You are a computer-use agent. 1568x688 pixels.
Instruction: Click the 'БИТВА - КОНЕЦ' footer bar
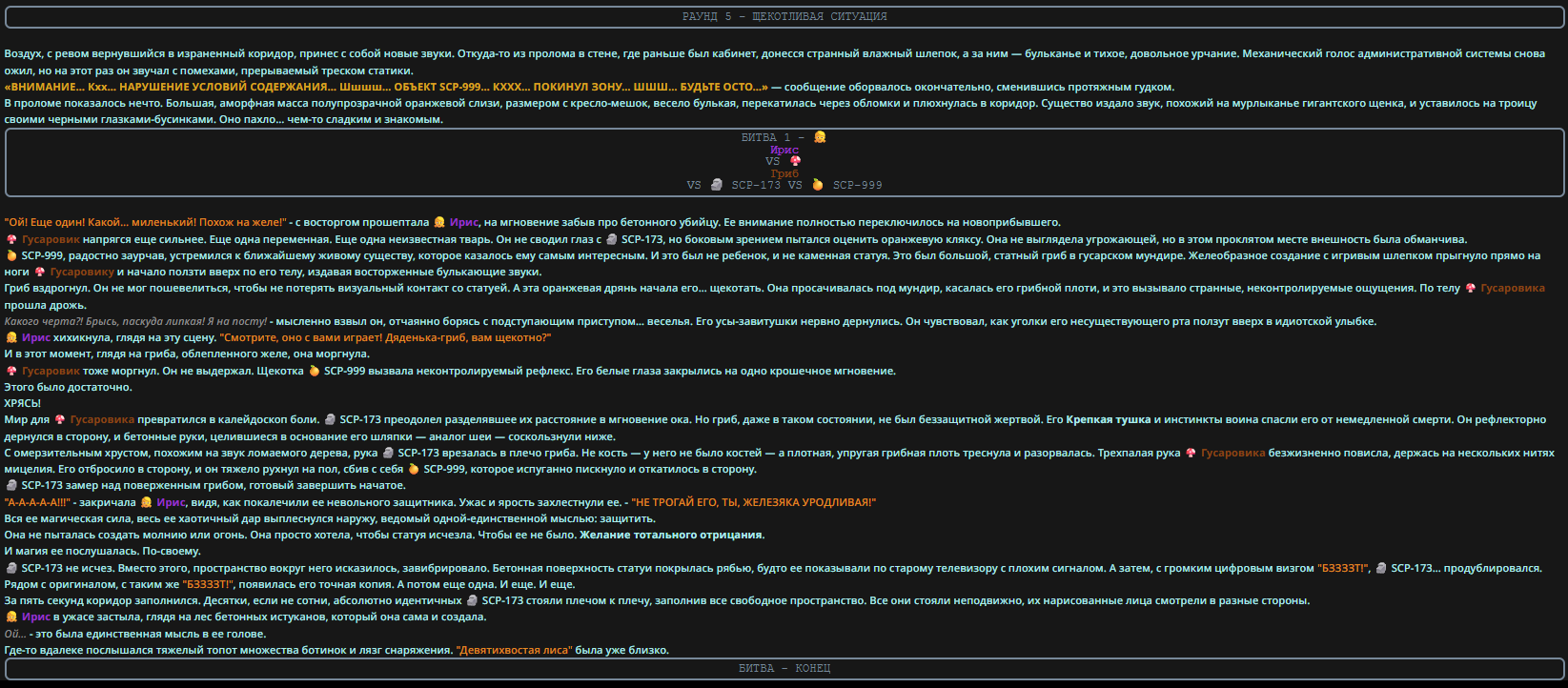[x=784, y=668]
